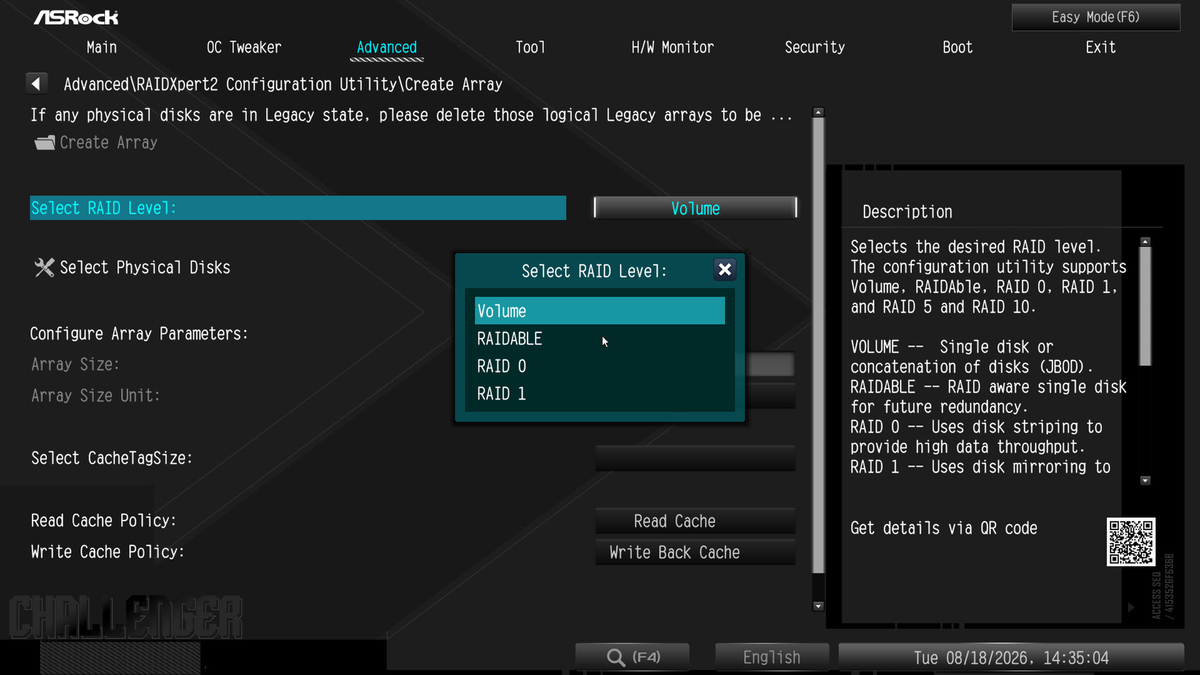Click the magnifier search (F4) button
The height and width of the screenshot is (675, 1200).
[x=633, y=657]
